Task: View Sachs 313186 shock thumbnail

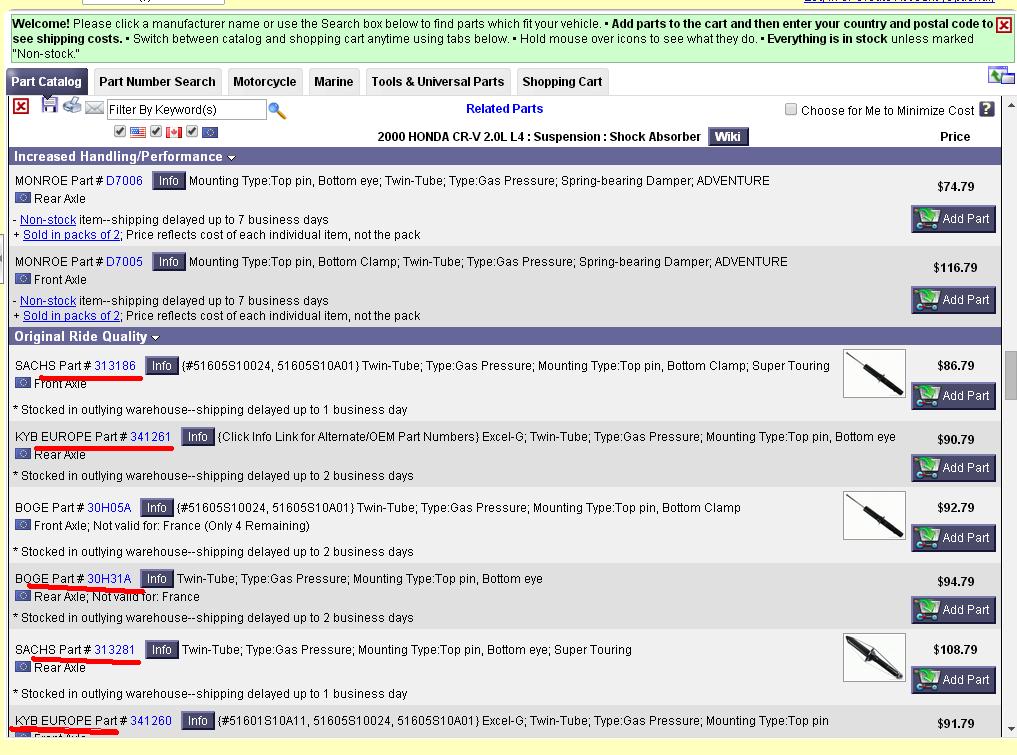Action: (874, 374)
